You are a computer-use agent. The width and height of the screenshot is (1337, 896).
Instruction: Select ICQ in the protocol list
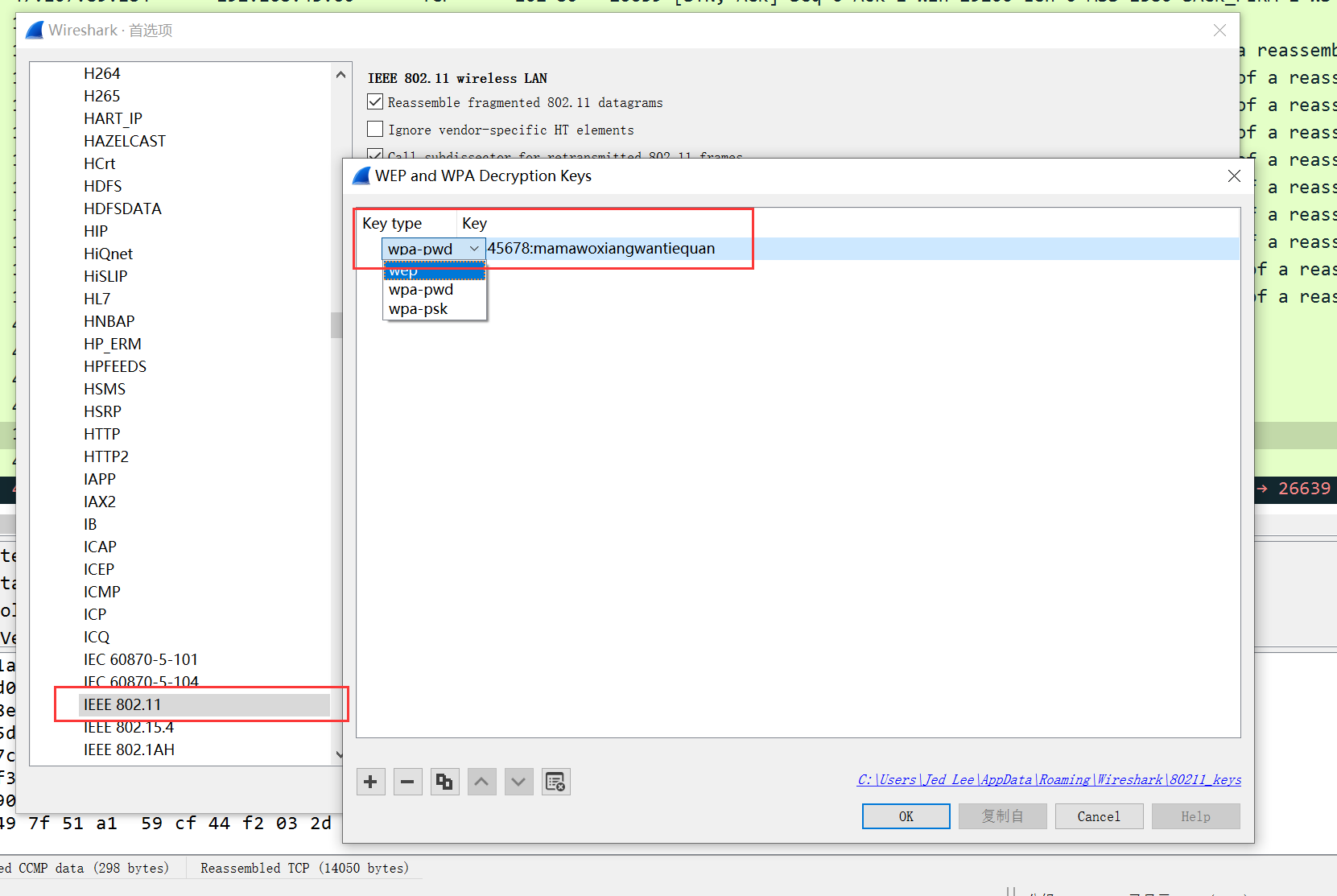tap(97, 637)
